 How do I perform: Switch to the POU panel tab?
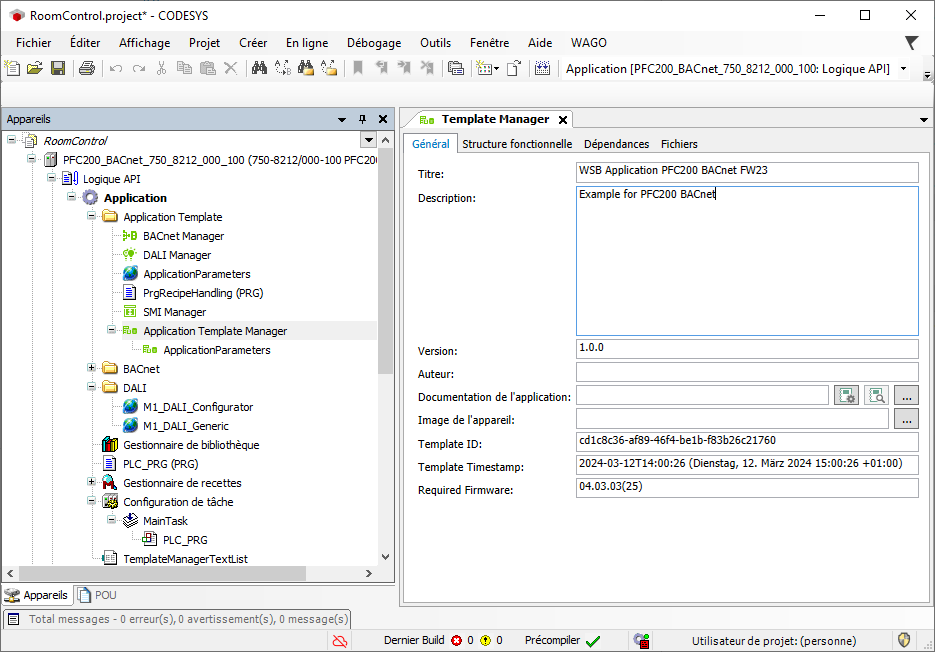97,595
